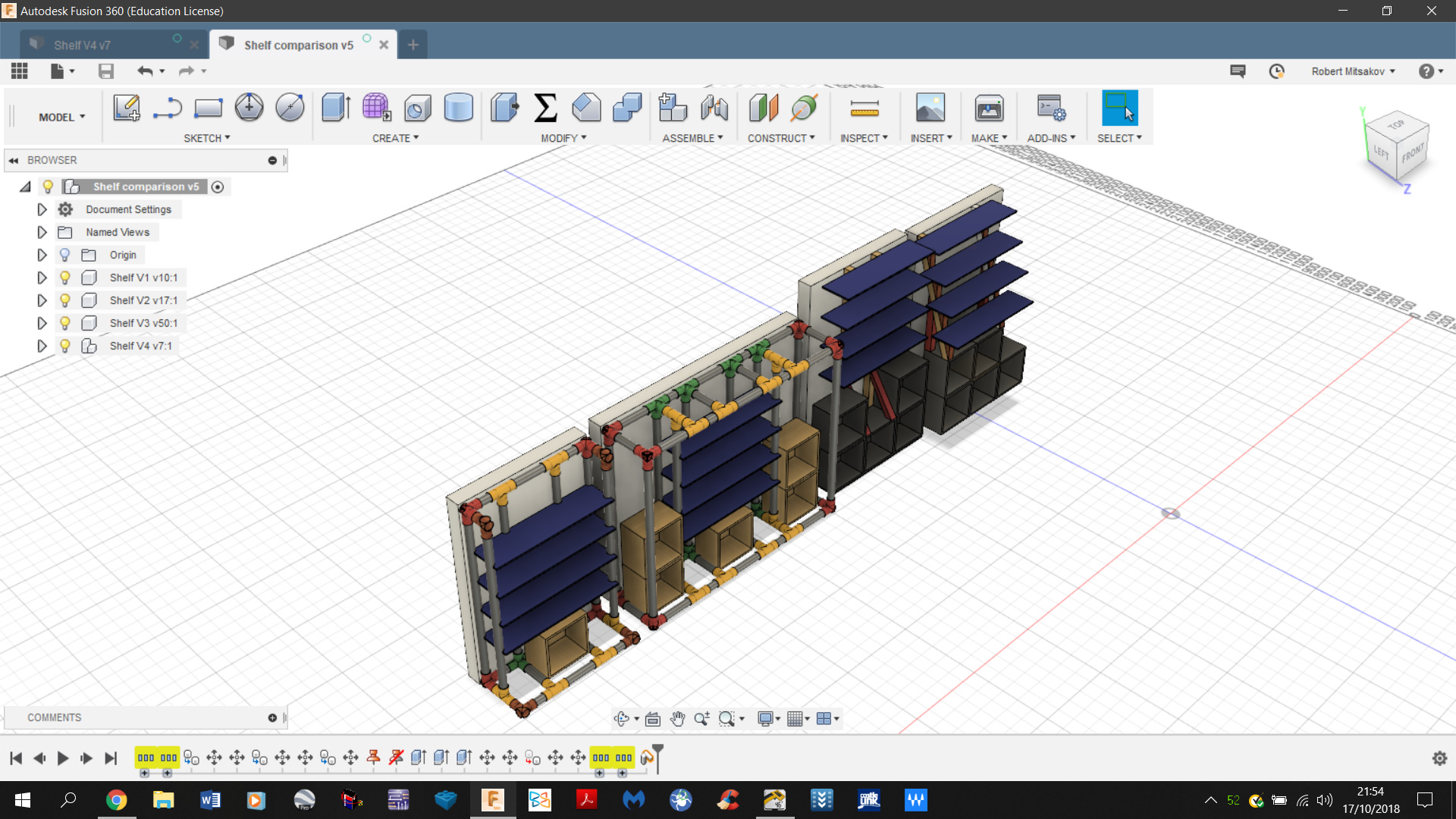Open the MODEL workspace dropdown
1456x819 pixels.
[x=61, y=118]
